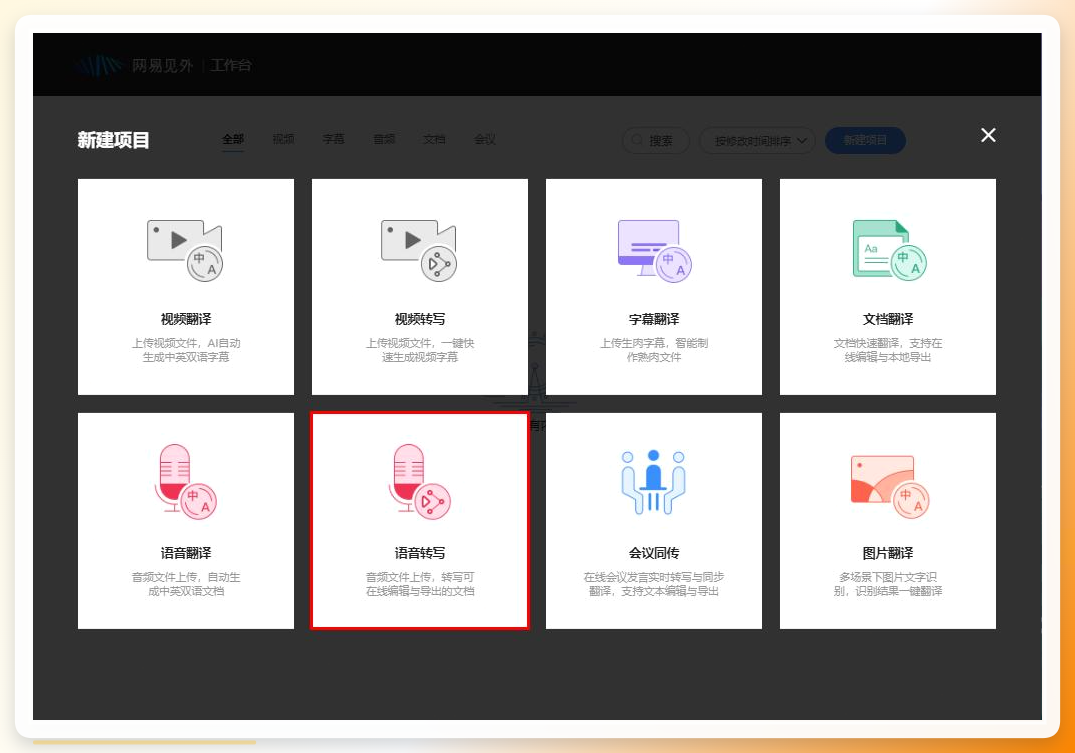Go to the 音频 tab behind dialog
This screenshot has width=1075, height=753.
[384, 139]
